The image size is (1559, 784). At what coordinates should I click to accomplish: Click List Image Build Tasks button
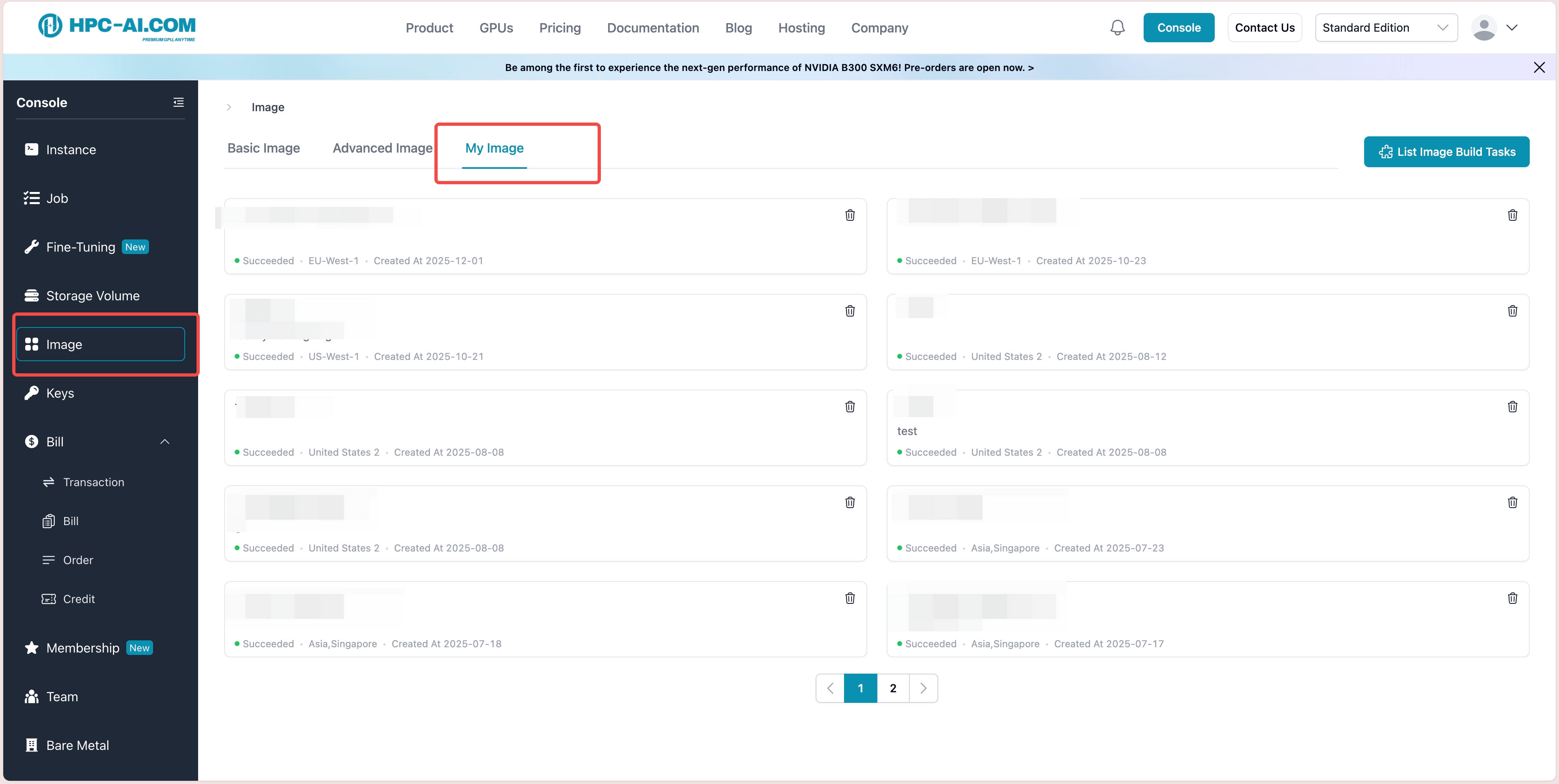click(1446, 152)
